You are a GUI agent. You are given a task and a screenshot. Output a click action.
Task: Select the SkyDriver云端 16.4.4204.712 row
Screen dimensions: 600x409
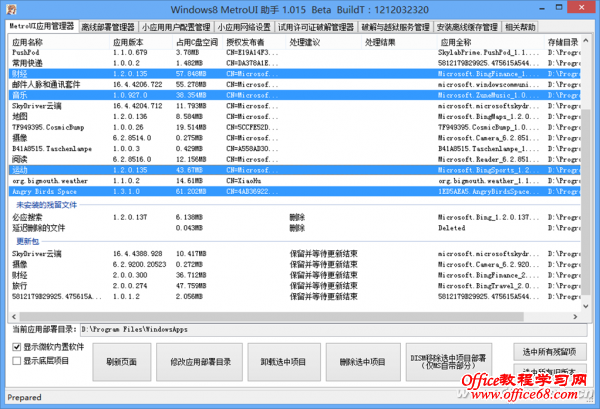295,106
